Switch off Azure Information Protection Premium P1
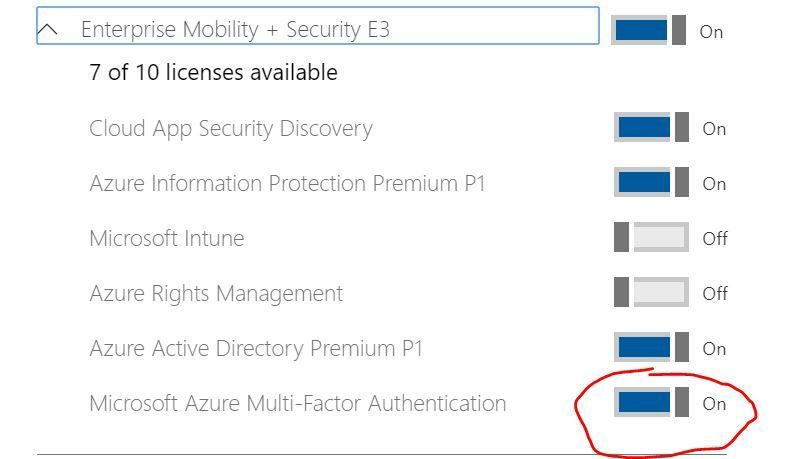 point(651,183)
